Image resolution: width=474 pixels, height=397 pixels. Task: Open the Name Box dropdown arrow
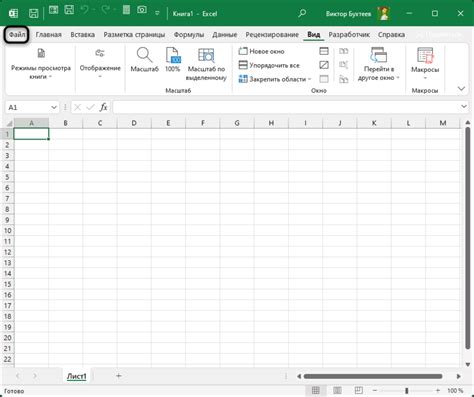(54, 107)
